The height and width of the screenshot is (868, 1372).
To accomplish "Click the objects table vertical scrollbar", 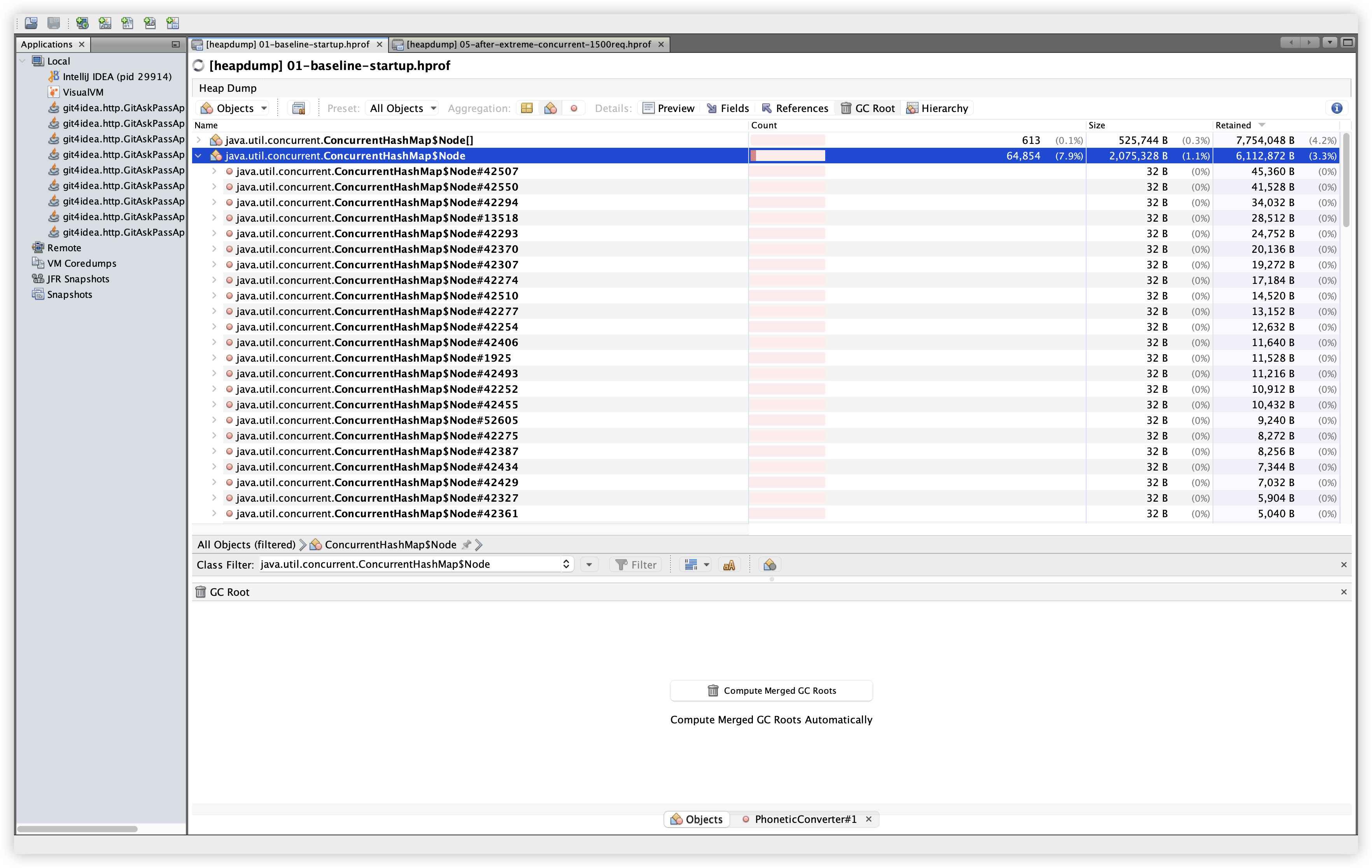I will 1346,180.
